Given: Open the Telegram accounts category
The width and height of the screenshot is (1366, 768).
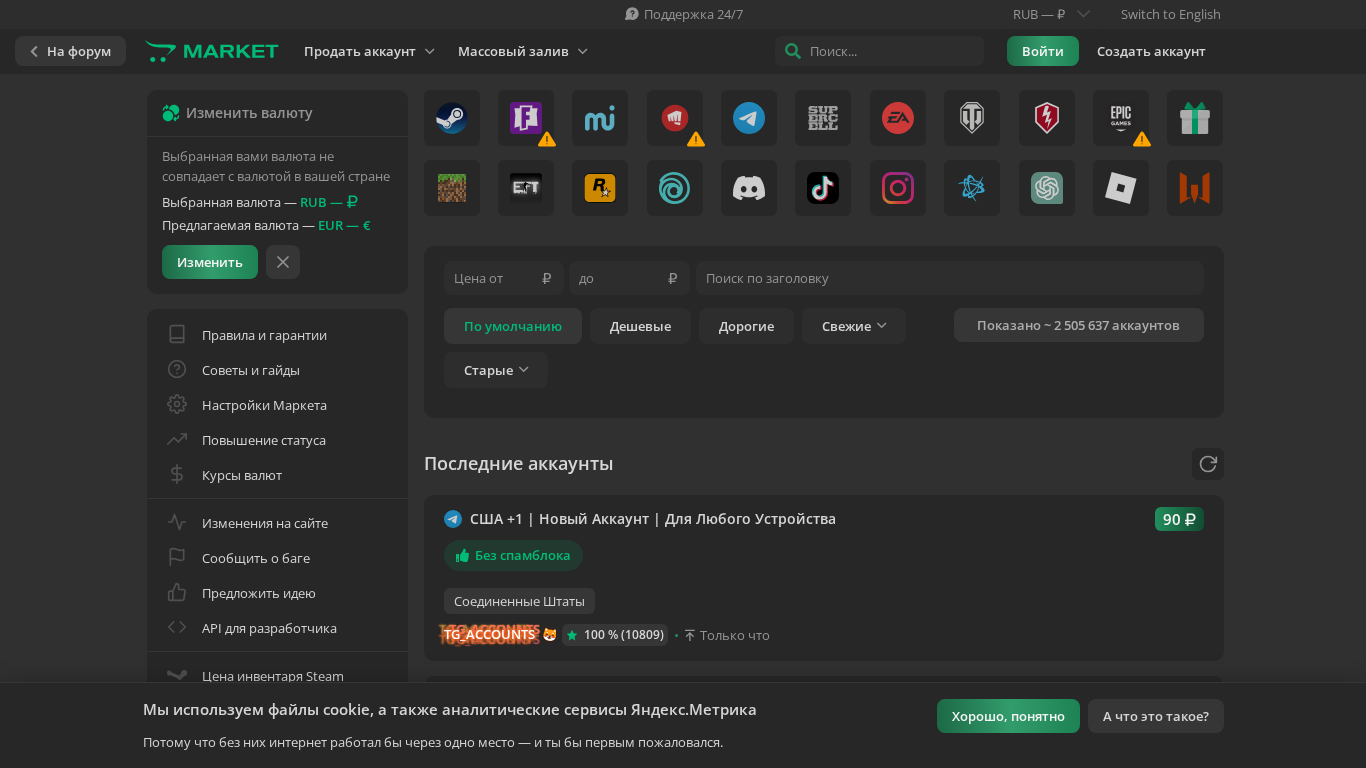Looking at the screenshot, I should pos(748,118).
